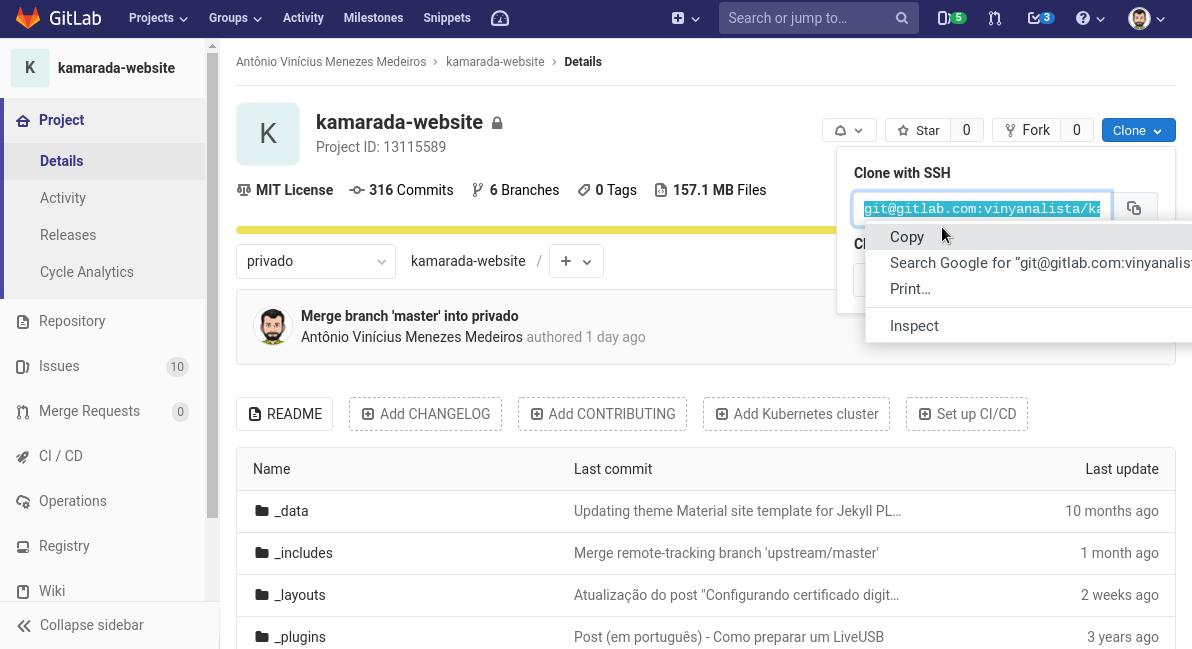This screenshot has width=1192, height=649.
Task: Click the GitLab fox logo
Action: tap(28, 18)
